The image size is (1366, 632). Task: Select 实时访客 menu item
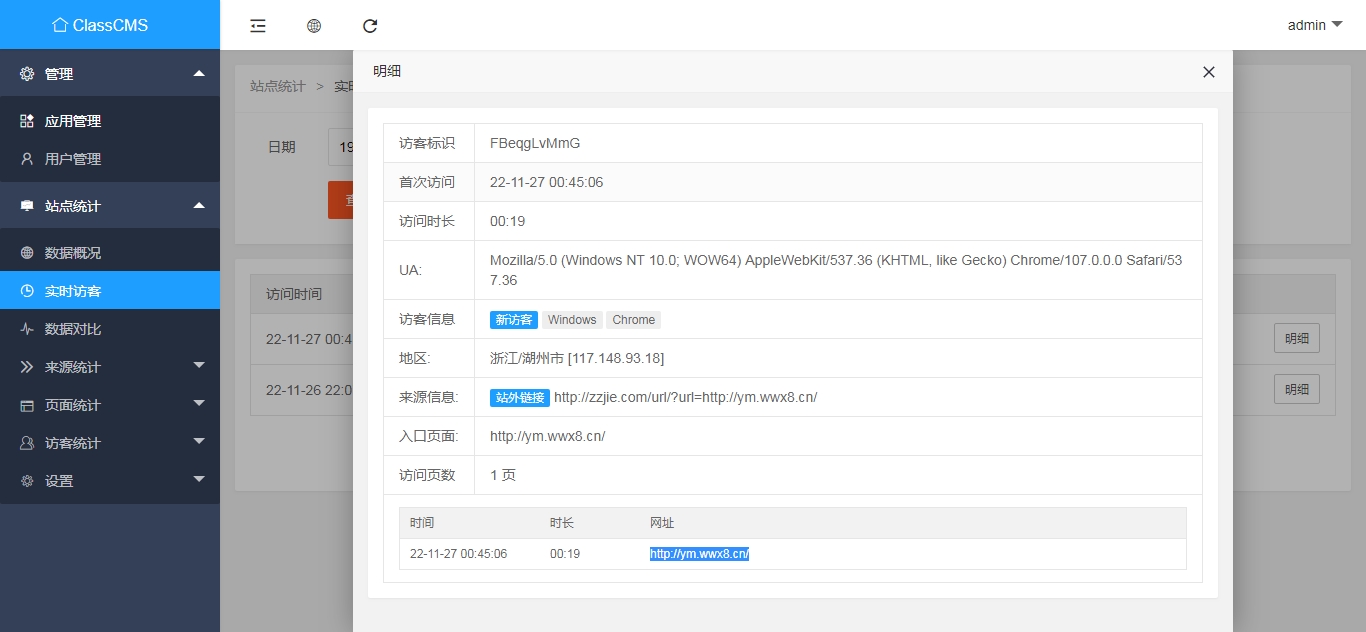73,291
